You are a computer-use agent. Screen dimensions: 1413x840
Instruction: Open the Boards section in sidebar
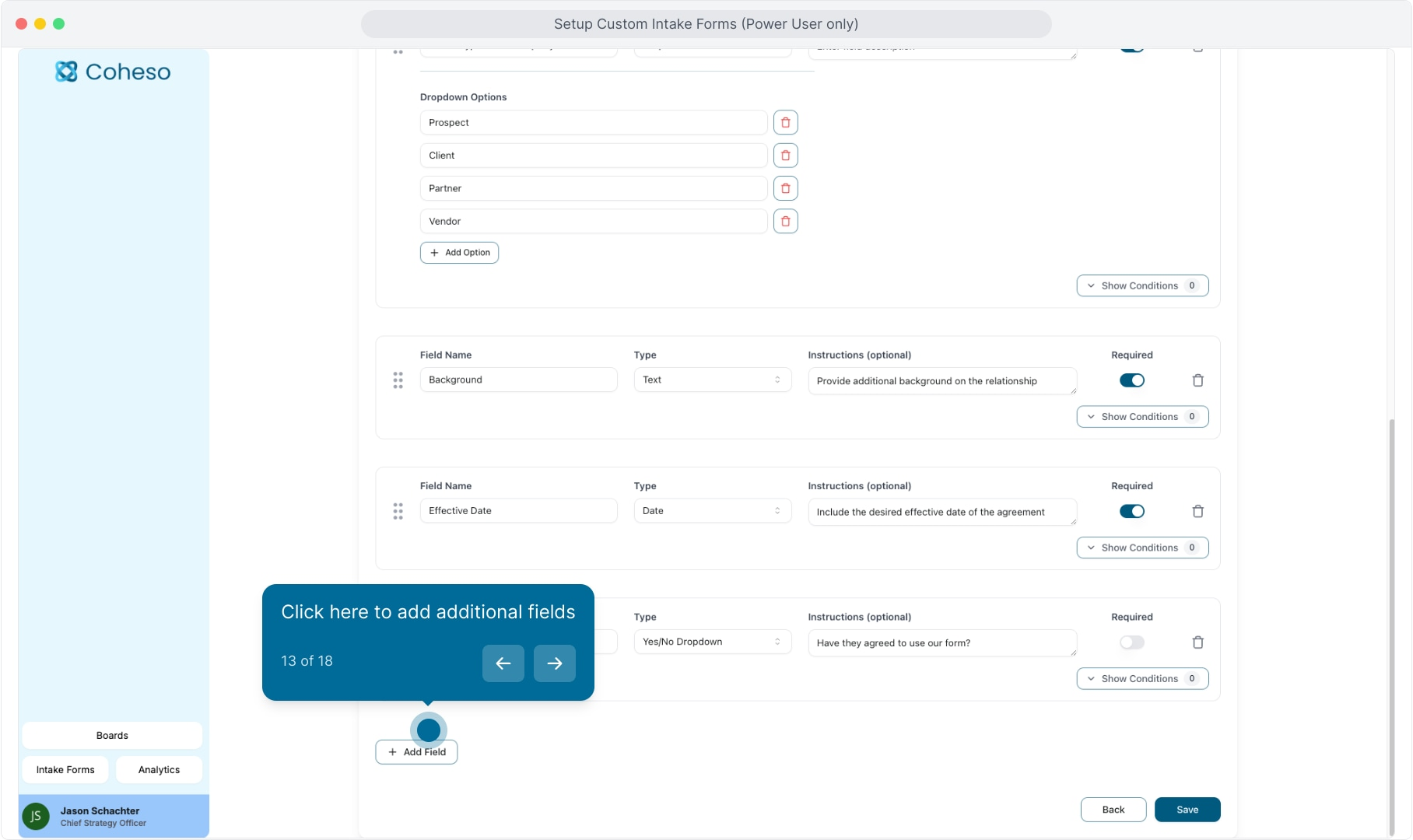click(112, 736)
